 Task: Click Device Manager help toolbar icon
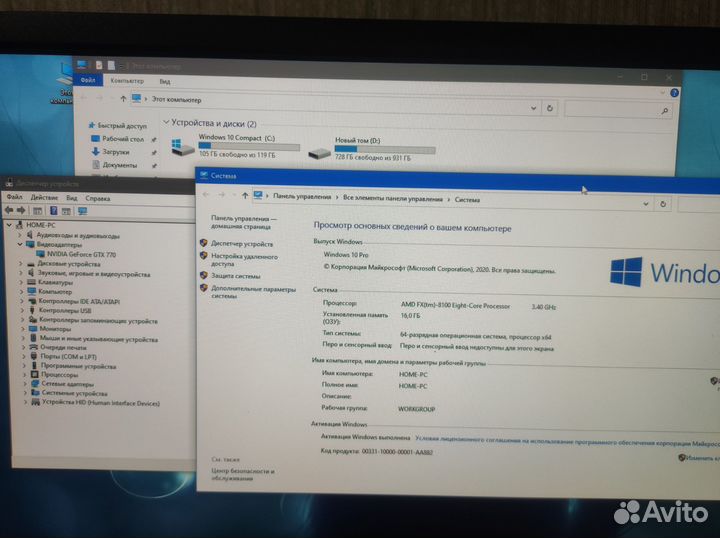click(x=53, y=211)
